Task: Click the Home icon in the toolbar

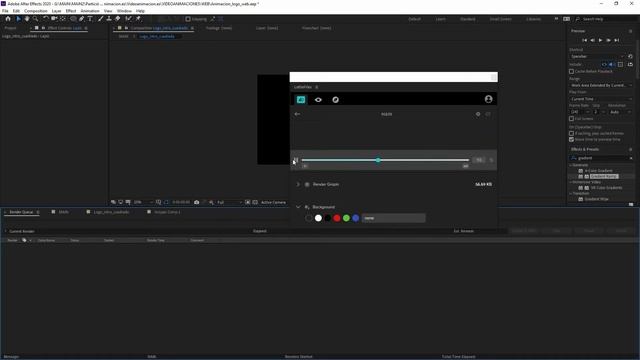Action: [8, 19]
